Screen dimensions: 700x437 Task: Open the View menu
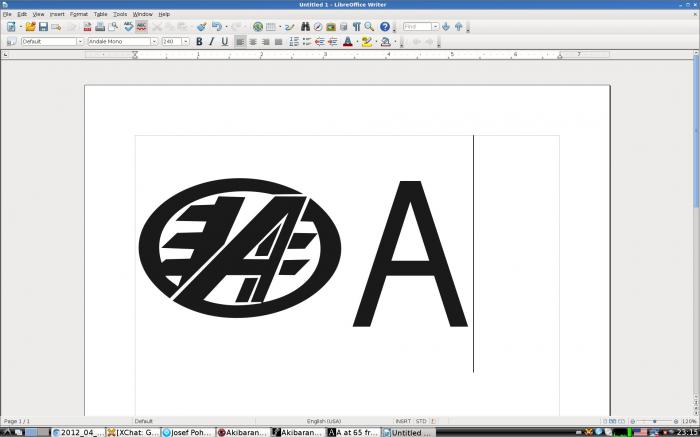coord(38,14)
